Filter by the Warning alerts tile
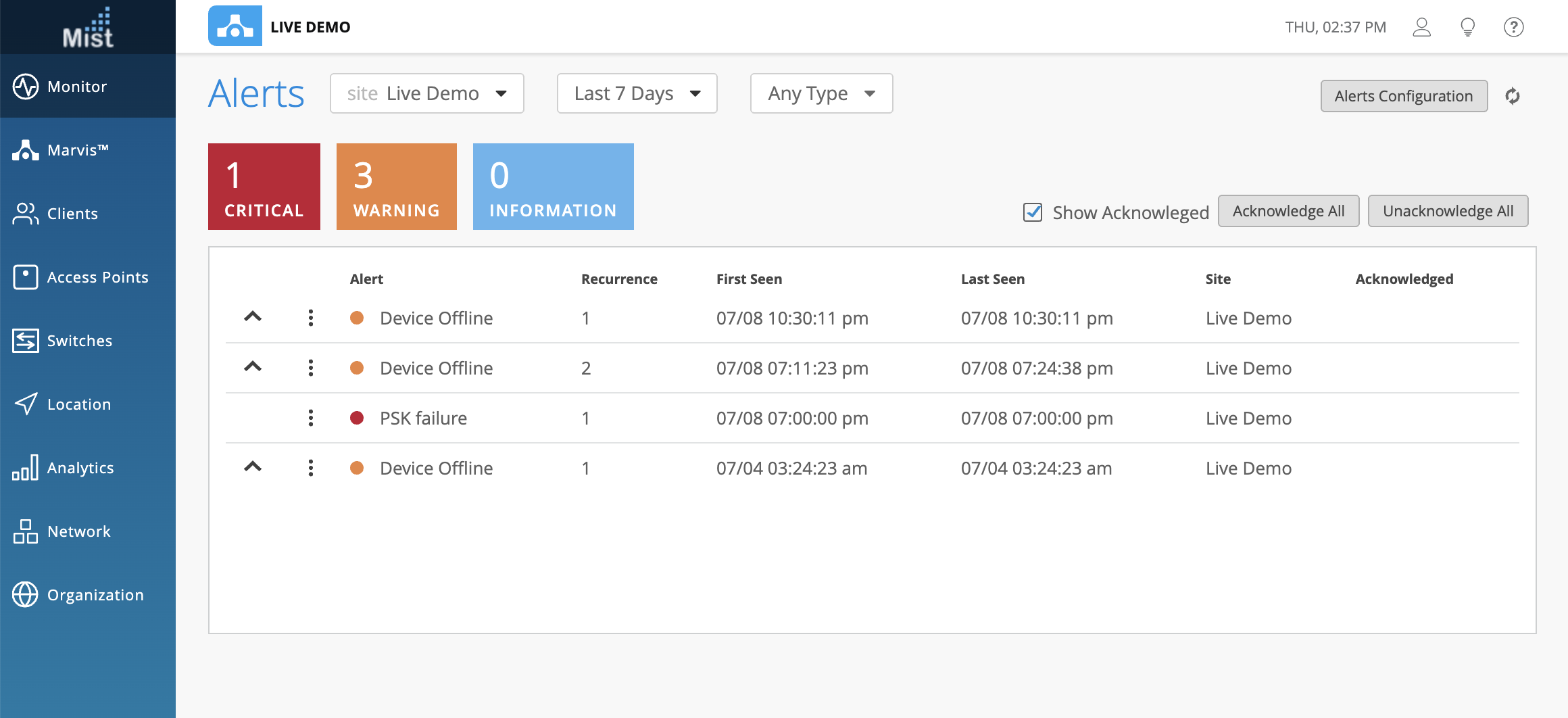This screenshot has width=1568, height=718. pos(396,187)
